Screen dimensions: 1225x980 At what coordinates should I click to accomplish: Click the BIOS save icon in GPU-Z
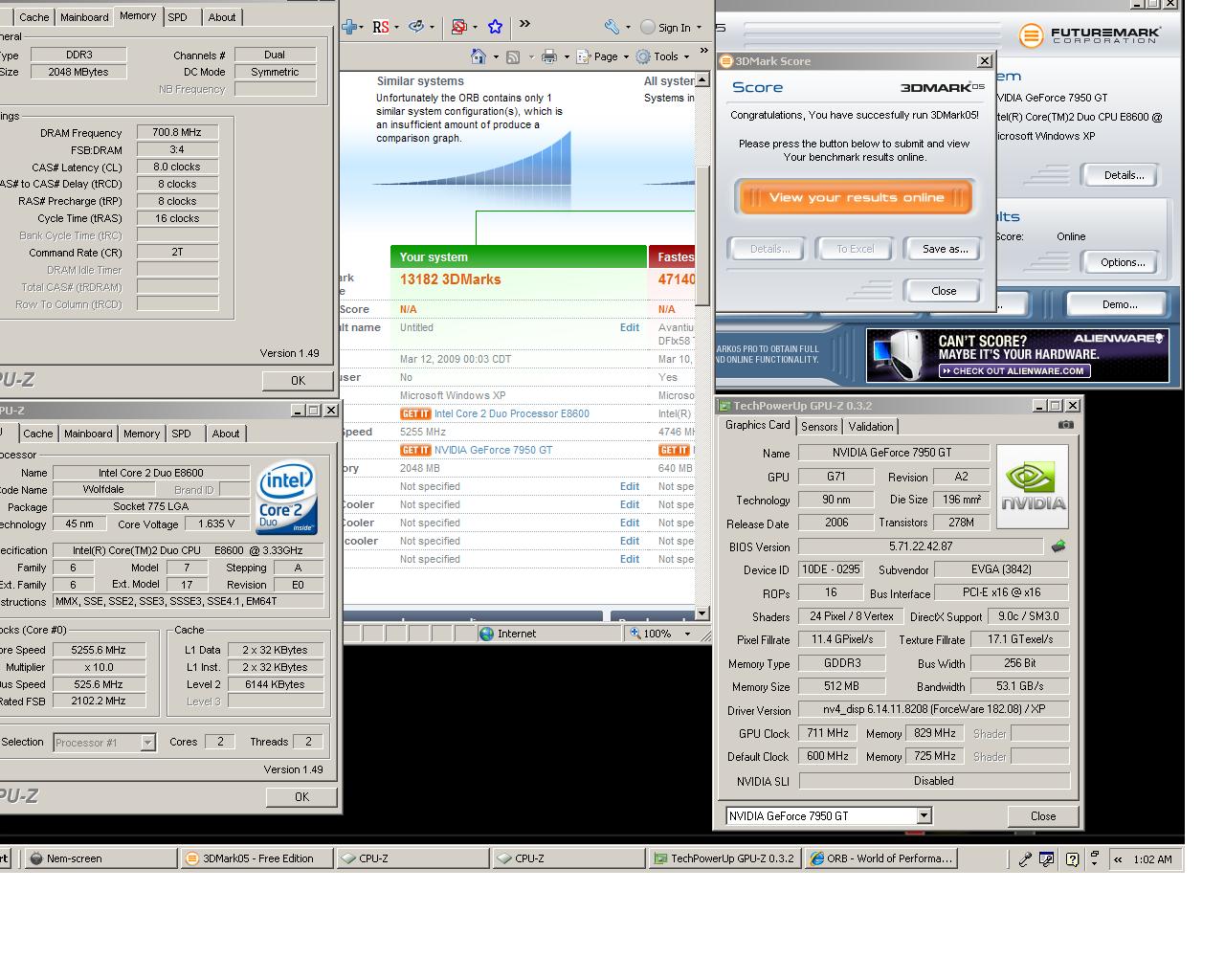tap(1058, 546)
